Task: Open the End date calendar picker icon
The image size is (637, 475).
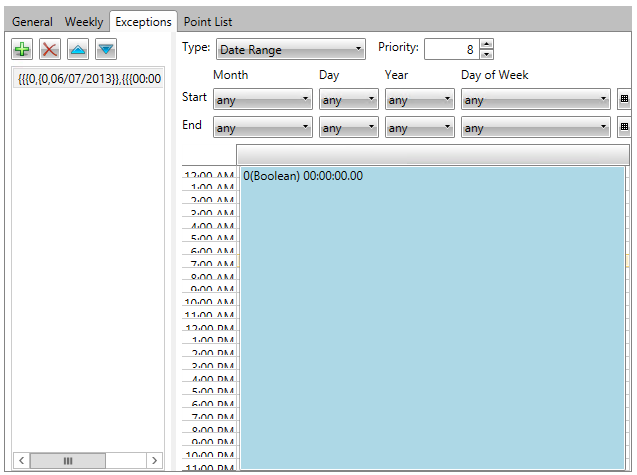Action: (x=625, y=127)
